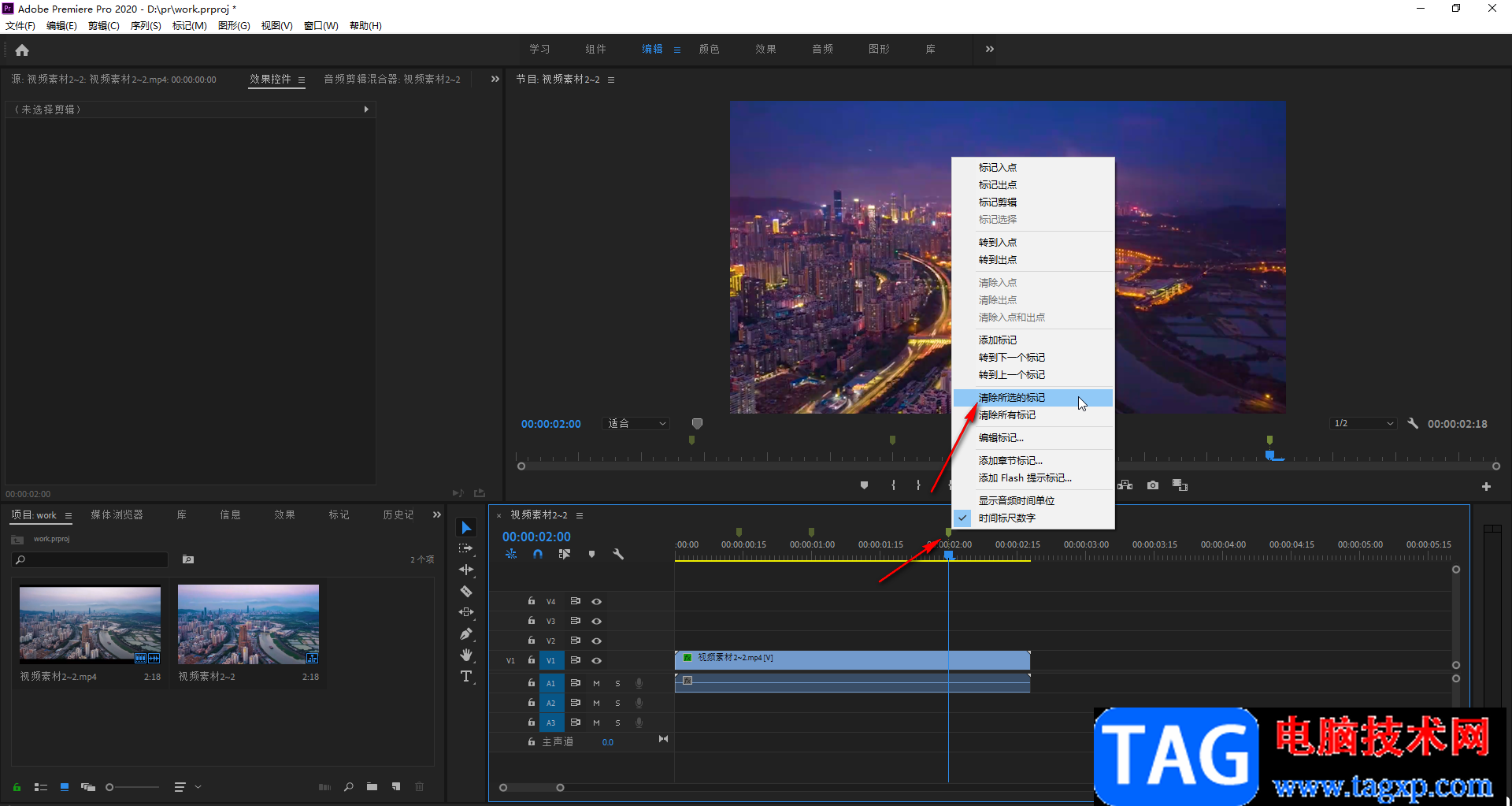Switch project panel to icon view
The image size is (1512, 806).
click(x=65, y=786)
